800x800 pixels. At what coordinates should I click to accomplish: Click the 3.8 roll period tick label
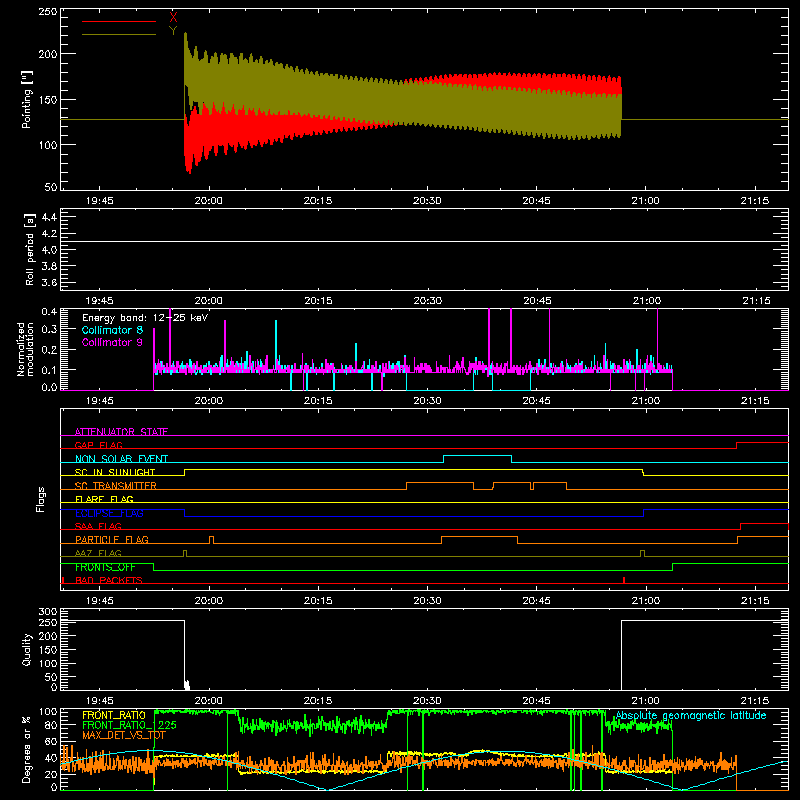49,266
